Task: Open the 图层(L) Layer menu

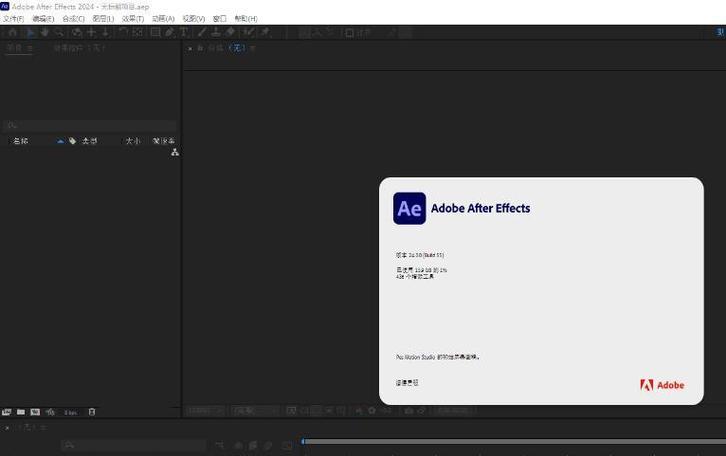Action: coord(103,19)
